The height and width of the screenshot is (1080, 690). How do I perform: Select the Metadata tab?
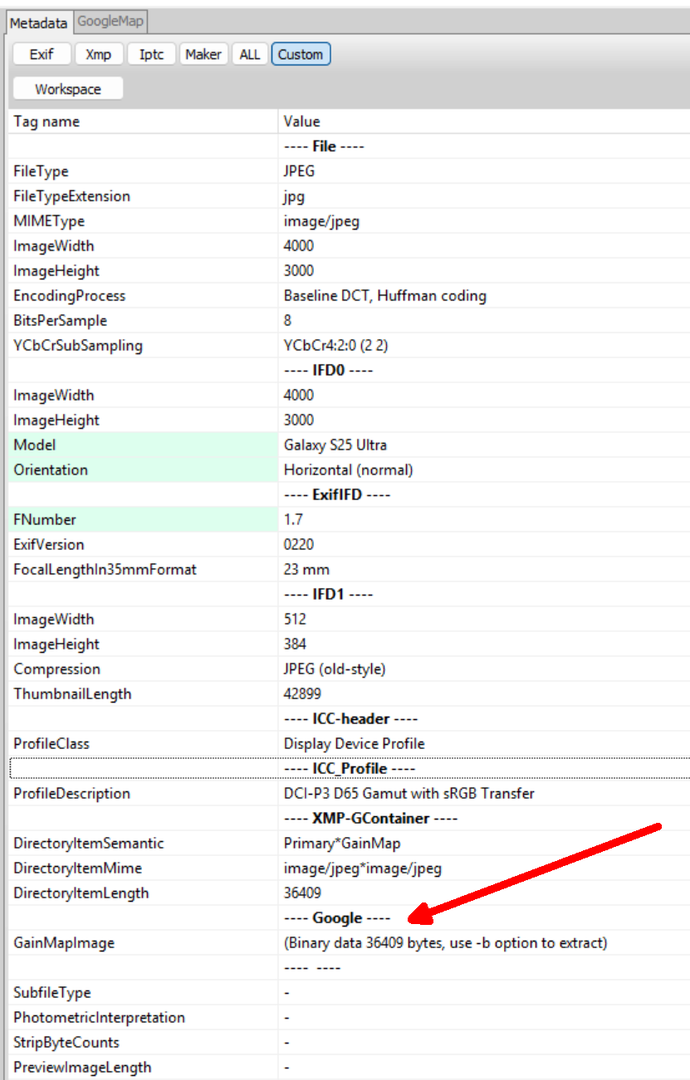tap(39, 22)
